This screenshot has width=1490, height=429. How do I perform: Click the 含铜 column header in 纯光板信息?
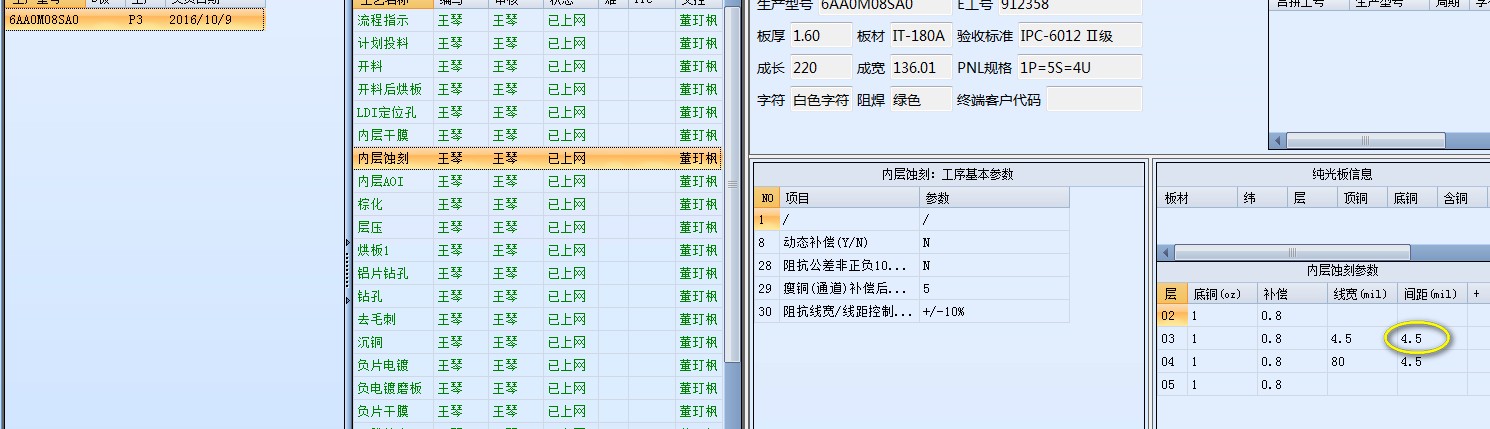1463,198
